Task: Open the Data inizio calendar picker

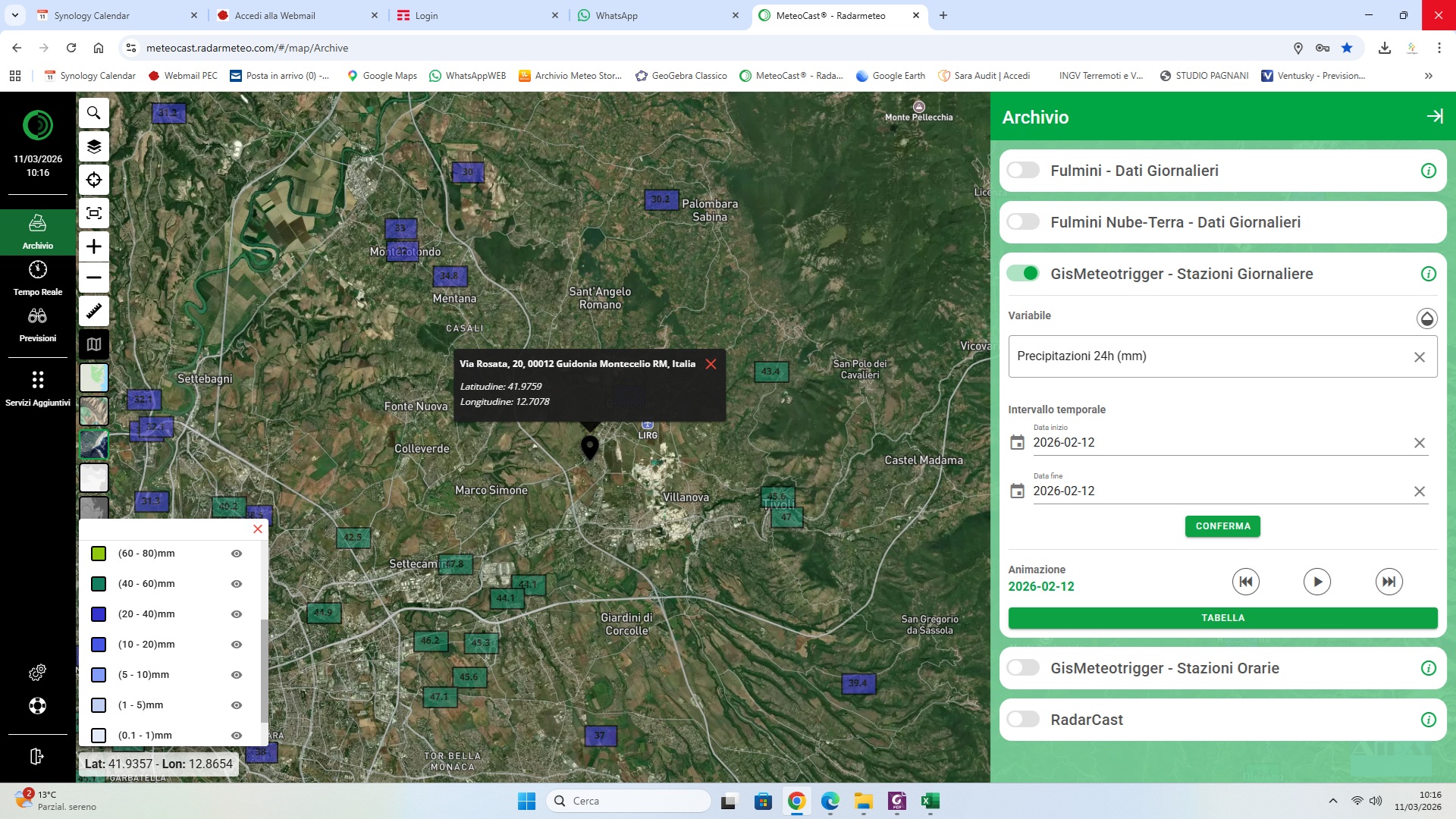Action: (x=1017, y=443)
